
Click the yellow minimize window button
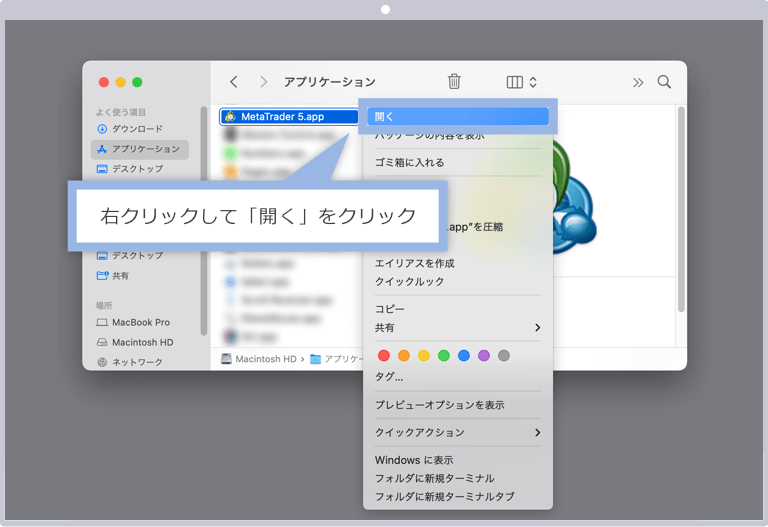[x=120, y=82]
